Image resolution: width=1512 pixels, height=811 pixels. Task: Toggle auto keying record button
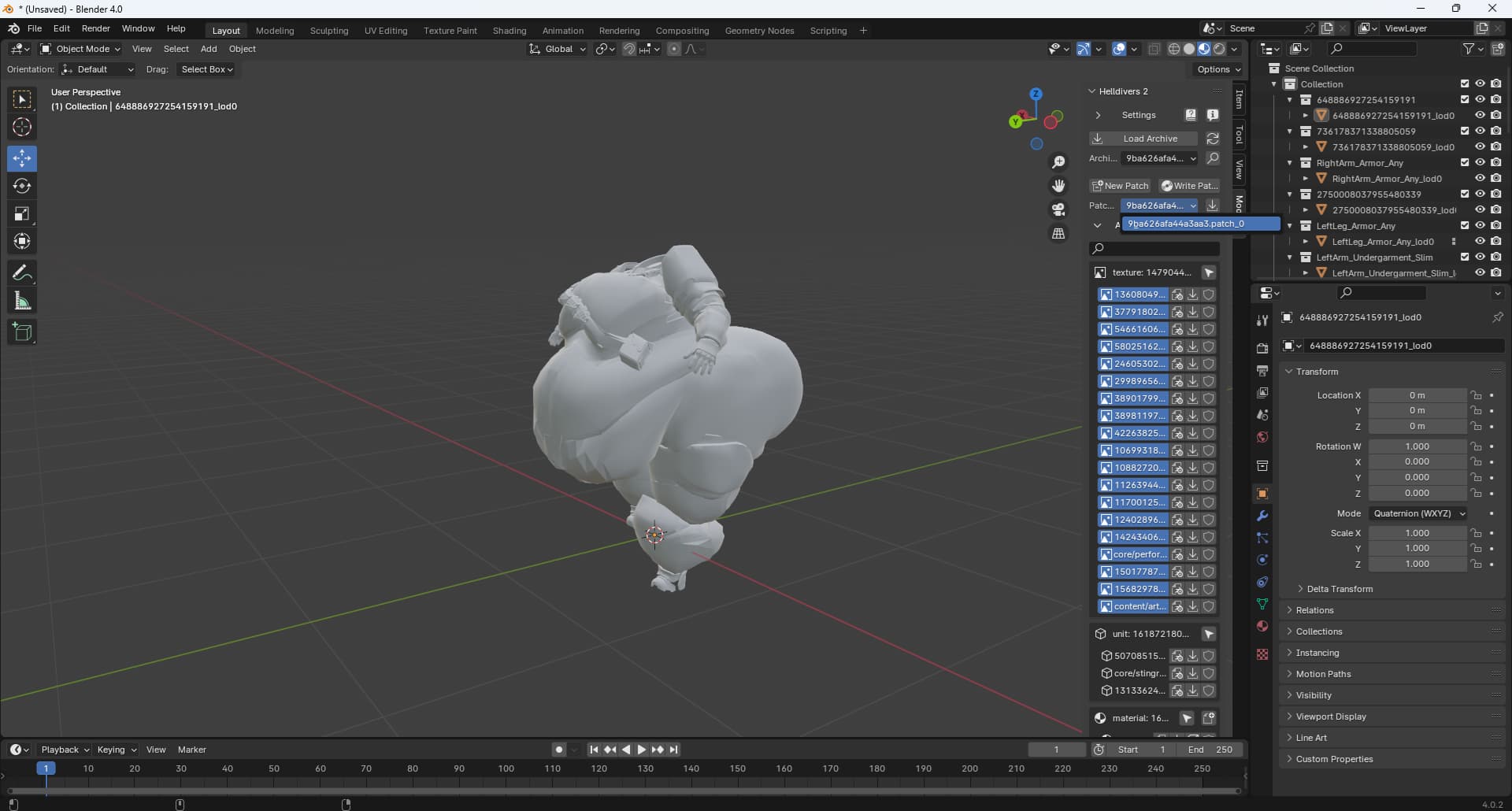click(x=558, y=750)
